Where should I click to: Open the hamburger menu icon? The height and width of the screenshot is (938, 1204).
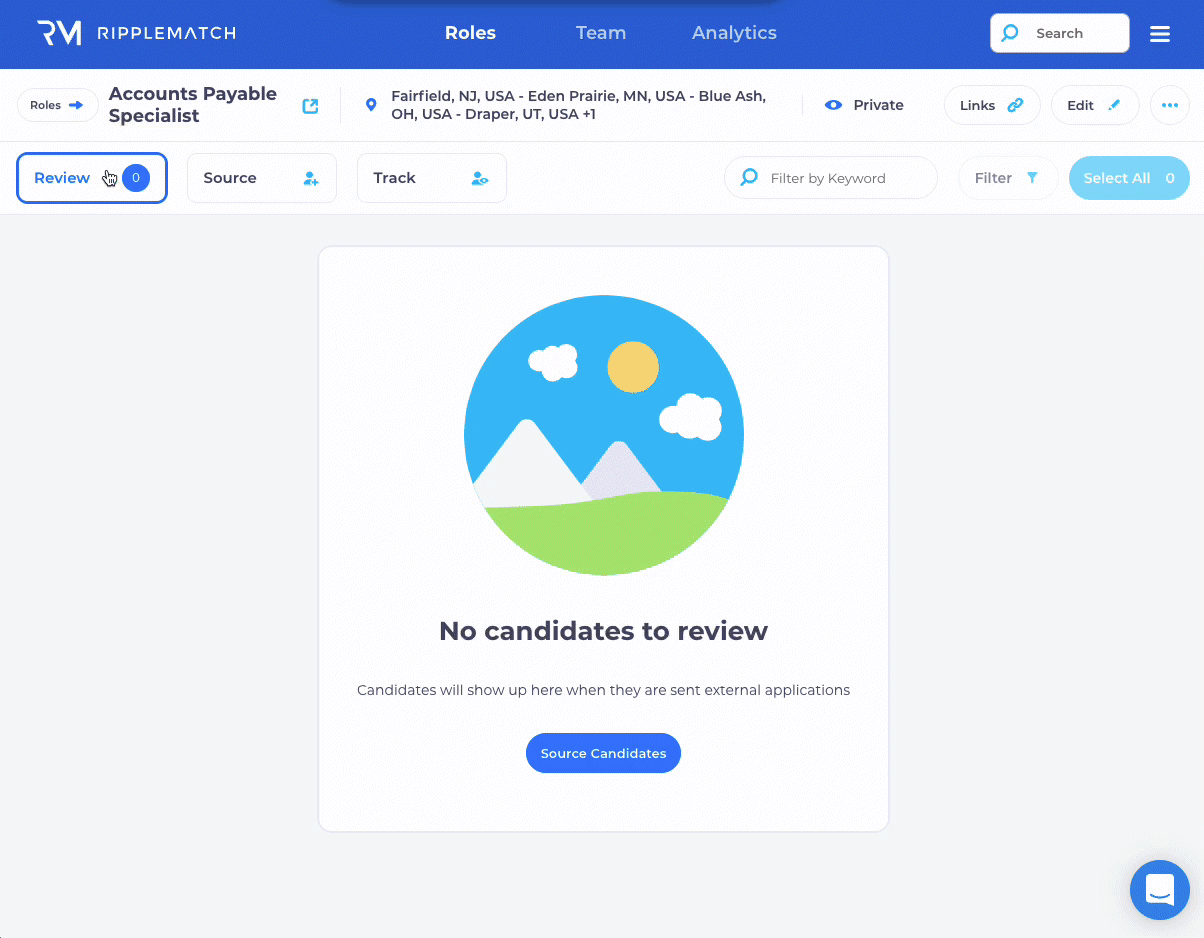pyautogui.click(x=1160, y=34)
